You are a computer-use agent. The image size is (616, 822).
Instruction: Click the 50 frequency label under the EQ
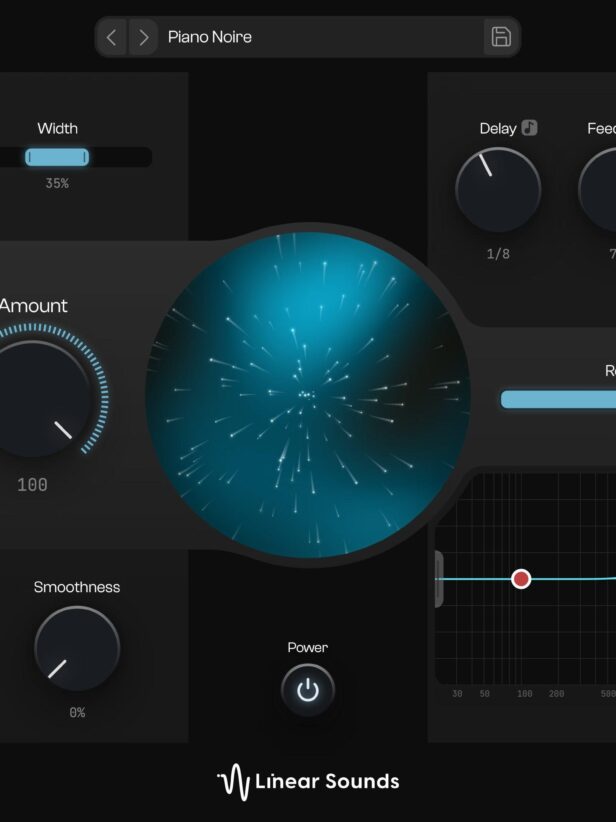point(484,694)
